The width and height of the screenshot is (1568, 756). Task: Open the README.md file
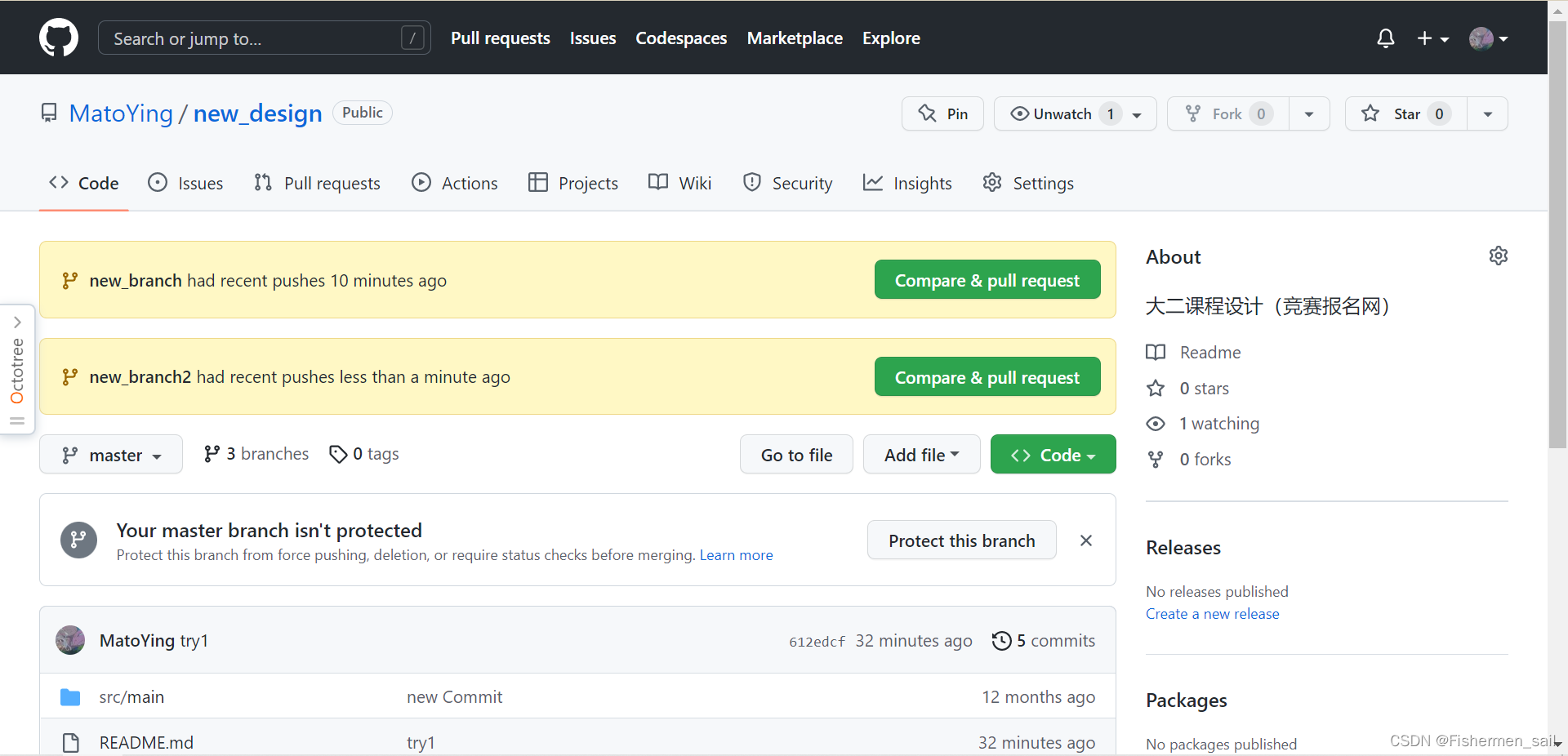pyautogui.click(x=146, y=743)
